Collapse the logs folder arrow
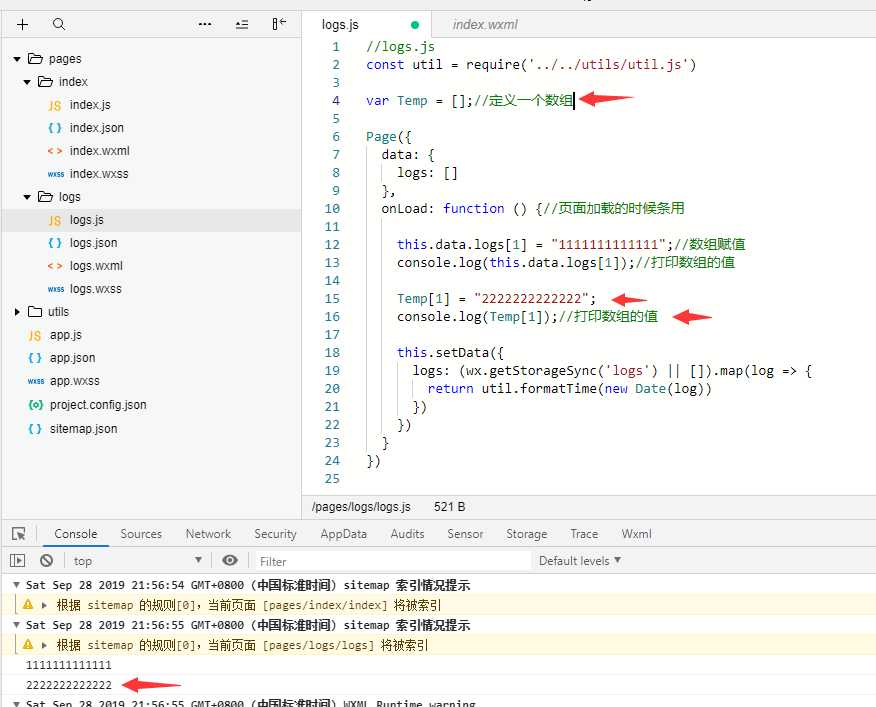Screen dimensions: 876x707 pyautogui.click(x=27, y=197)
